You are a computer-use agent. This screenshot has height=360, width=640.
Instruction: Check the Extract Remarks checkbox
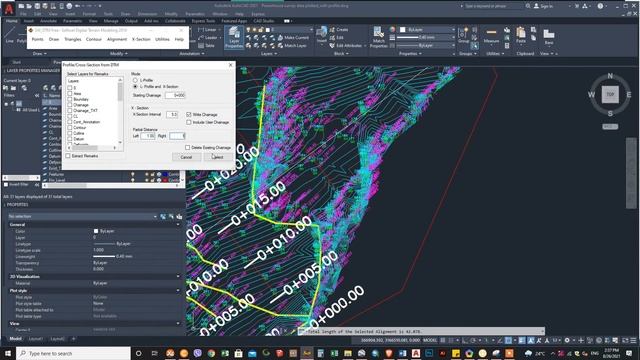pyautogui.click(x=68, y=156)
